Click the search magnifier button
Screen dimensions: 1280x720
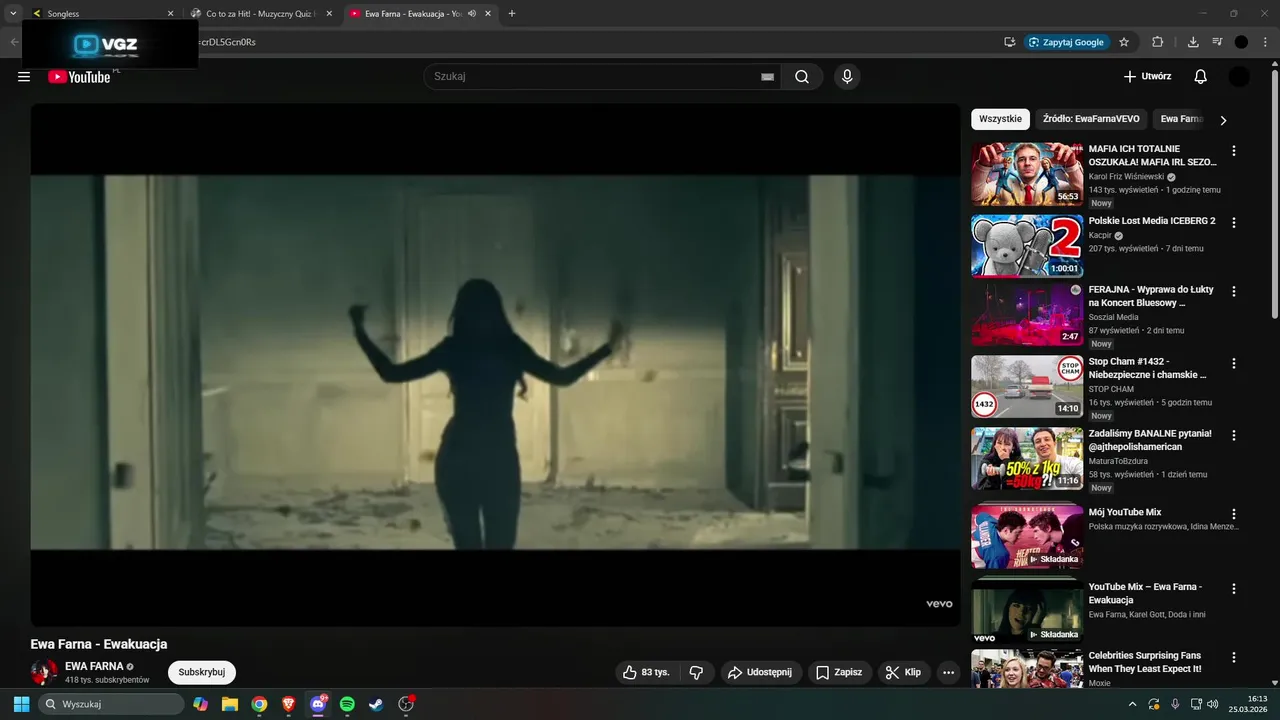coord(802,77)
